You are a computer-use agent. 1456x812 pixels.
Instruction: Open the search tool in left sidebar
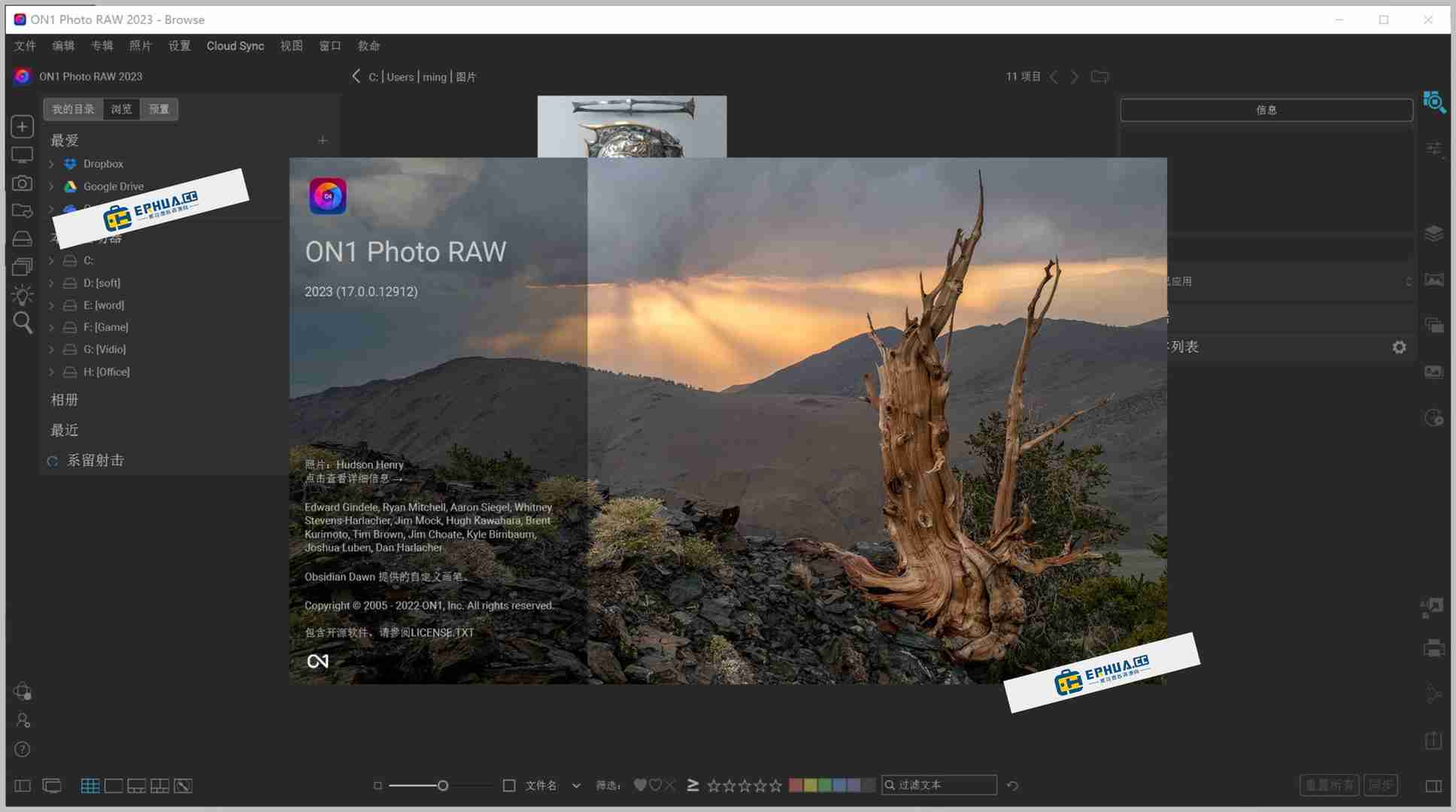(x=22, y=323)
